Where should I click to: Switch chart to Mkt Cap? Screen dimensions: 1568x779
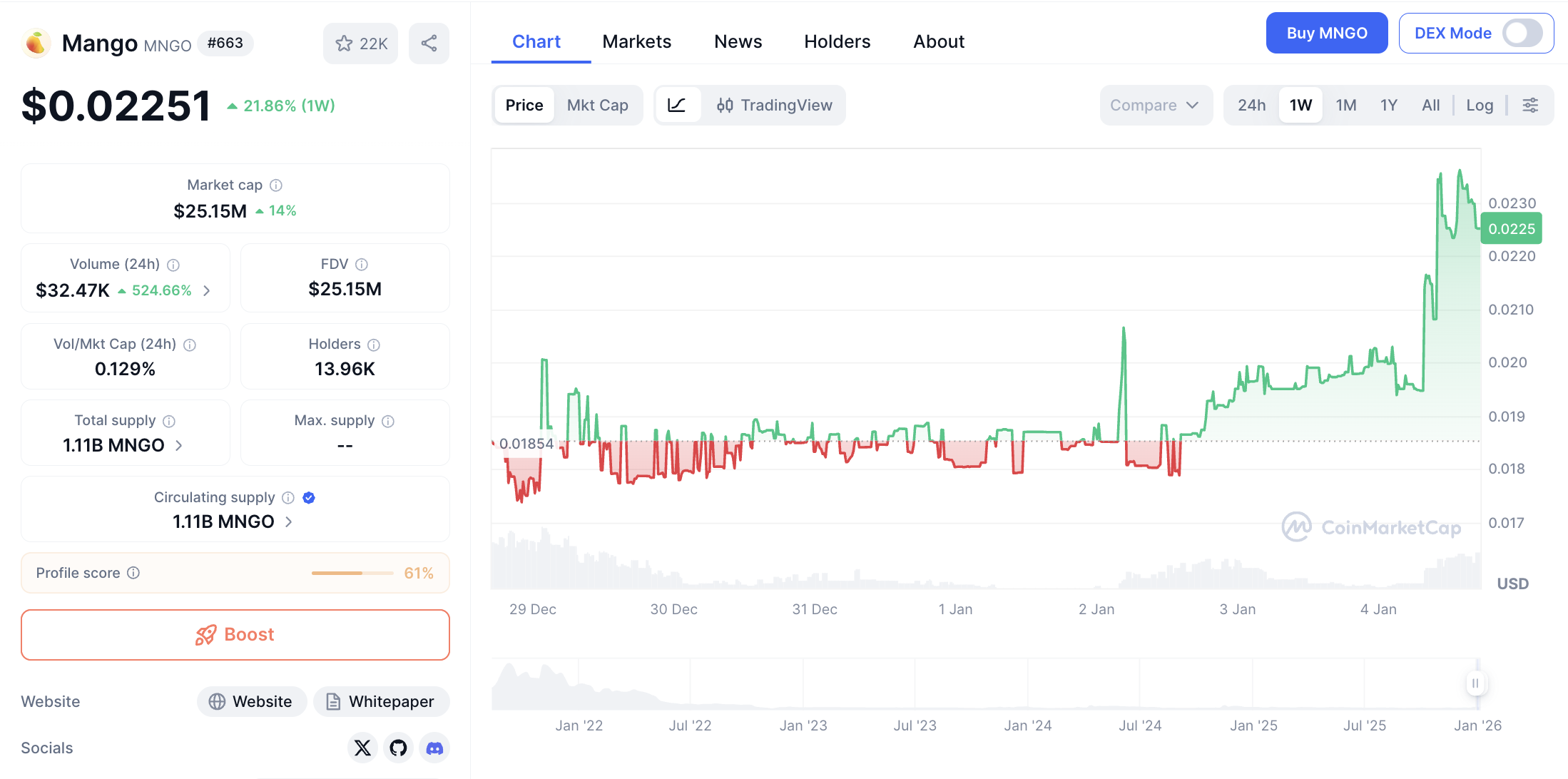pyautogui.click(x=597, y=106)
